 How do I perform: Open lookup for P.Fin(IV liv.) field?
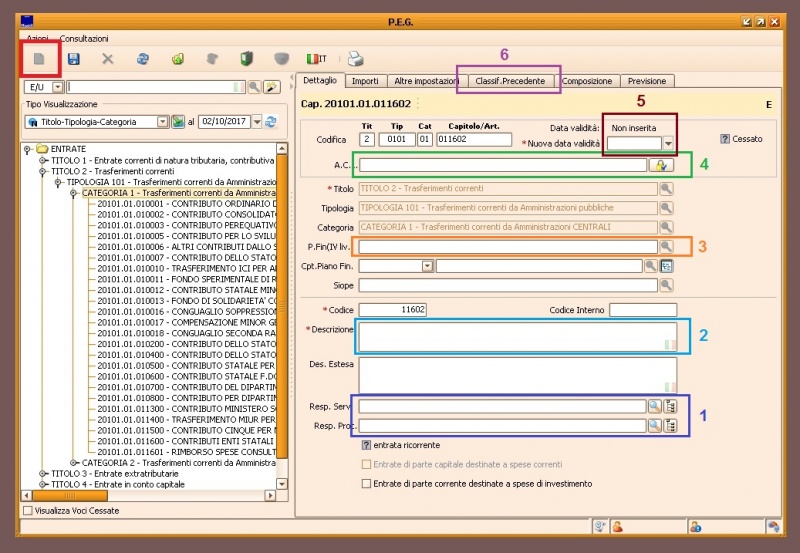coord(666,246)
